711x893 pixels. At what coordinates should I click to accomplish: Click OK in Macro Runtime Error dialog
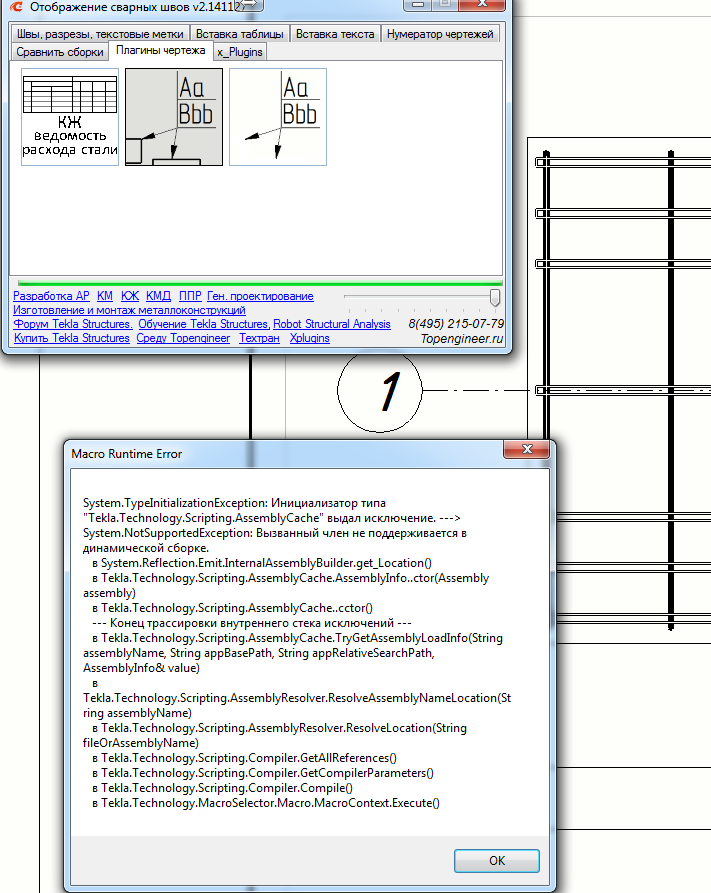point(497,861)
